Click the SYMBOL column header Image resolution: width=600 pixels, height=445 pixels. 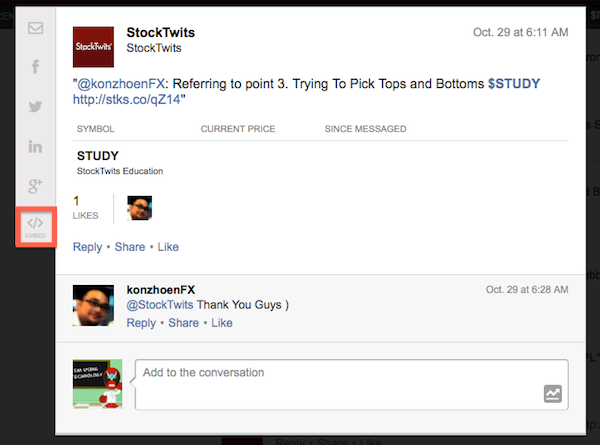pos(96,129)
